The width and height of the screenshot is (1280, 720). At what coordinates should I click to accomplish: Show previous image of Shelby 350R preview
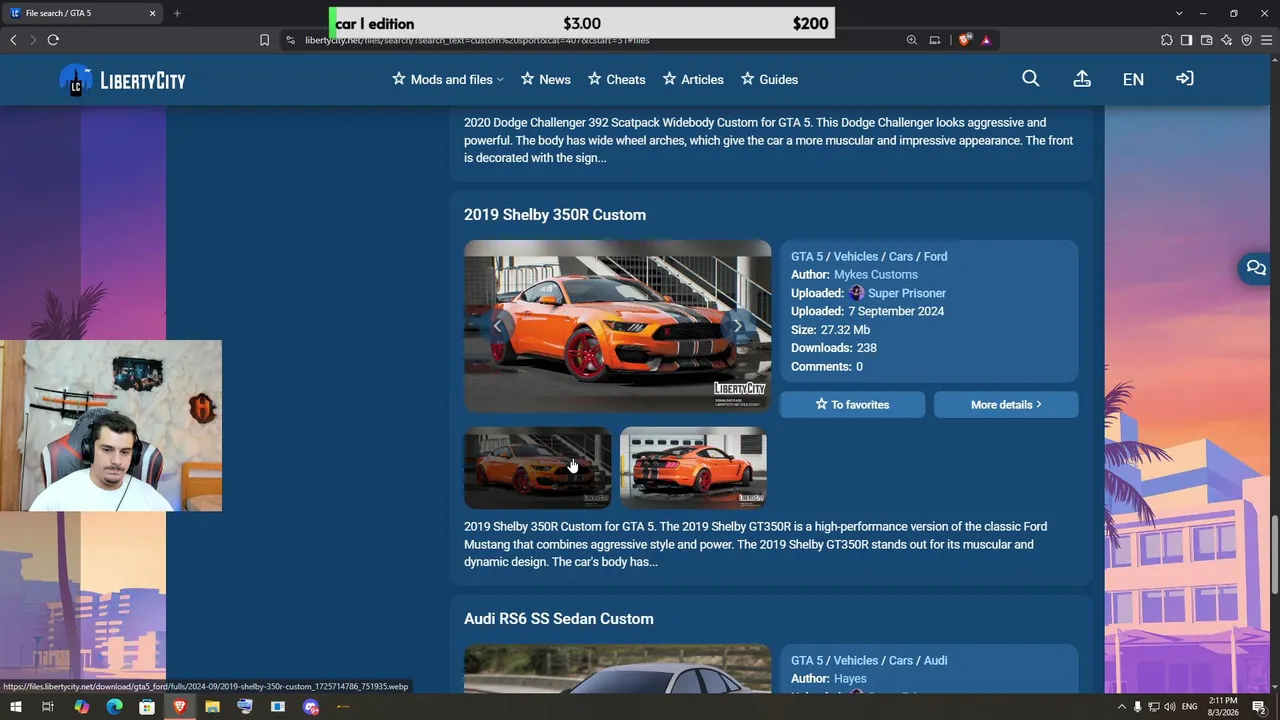497,326
